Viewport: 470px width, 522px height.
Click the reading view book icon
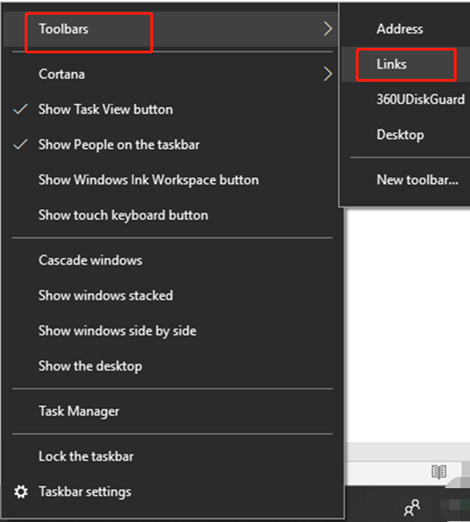click(x=439, y=472)
